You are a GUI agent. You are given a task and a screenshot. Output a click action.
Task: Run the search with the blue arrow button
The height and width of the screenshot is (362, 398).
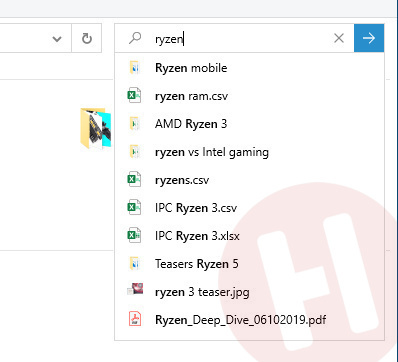369,38
